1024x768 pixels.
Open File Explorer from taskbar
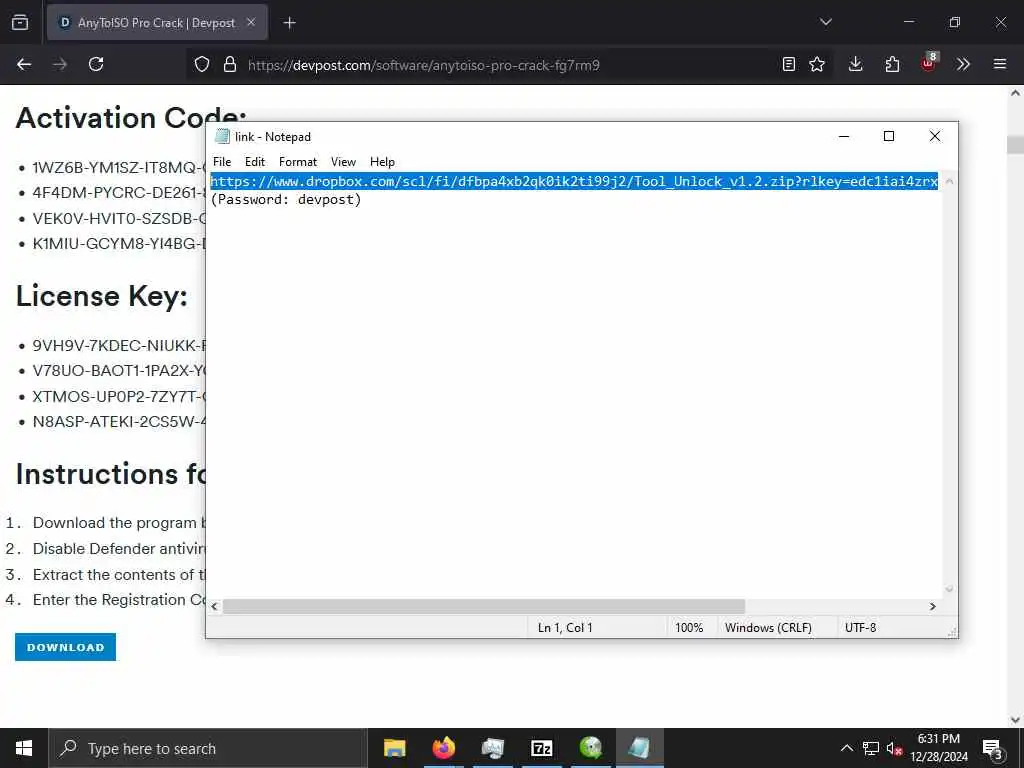coord(394,748)
